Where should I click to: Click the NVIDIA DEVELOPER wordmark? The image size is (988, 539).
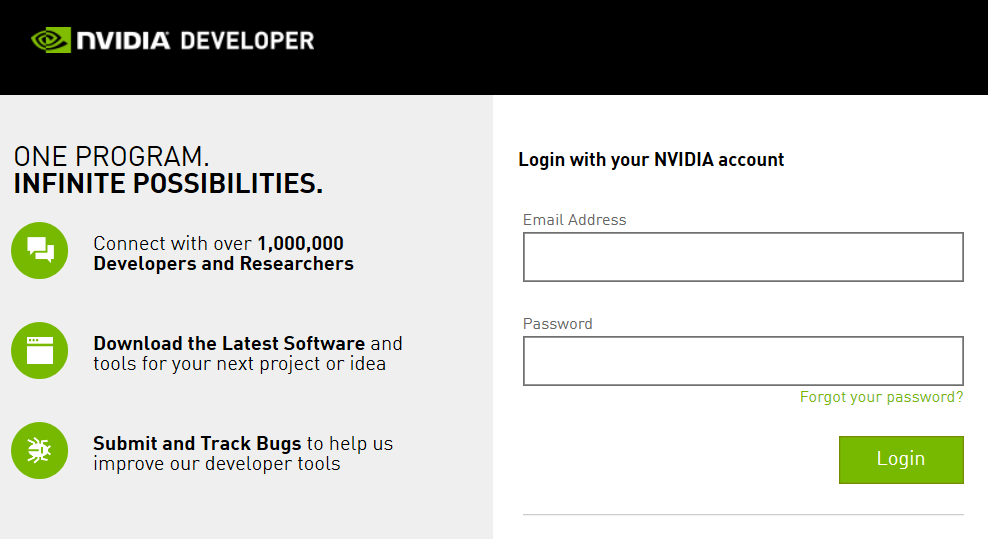(195, 41)
